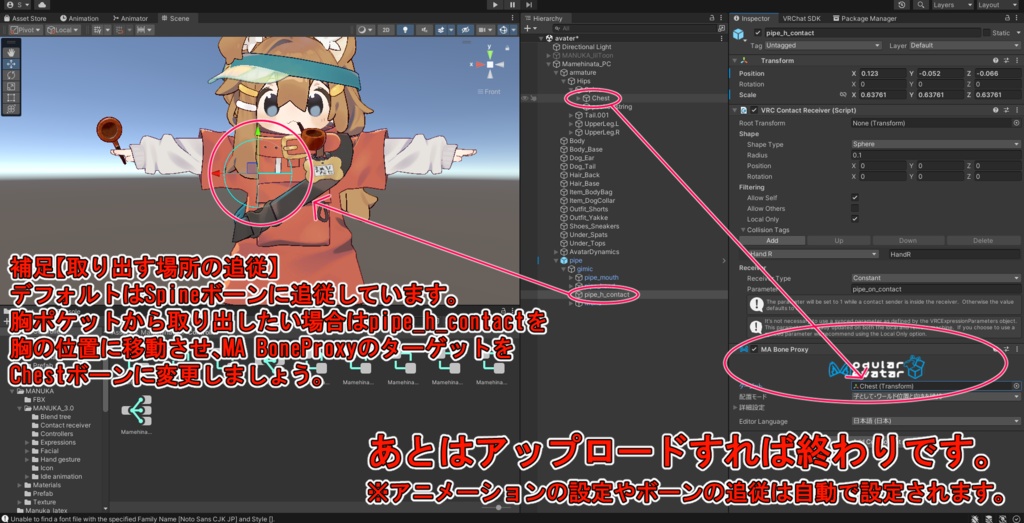The image size is (1024, 523).
Task: Click the Pause button
Action: (x=512, y=5)
